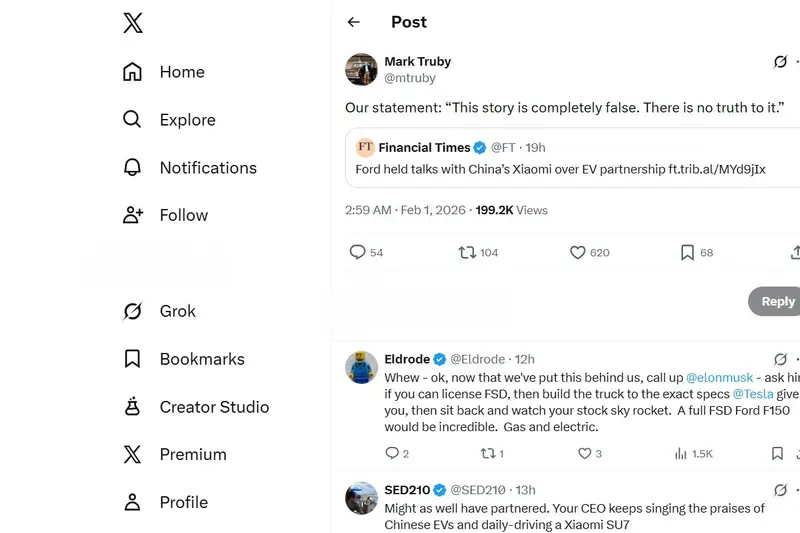Open Bookmarks from the sidebar
800x533 pixels.
(201, 359)
